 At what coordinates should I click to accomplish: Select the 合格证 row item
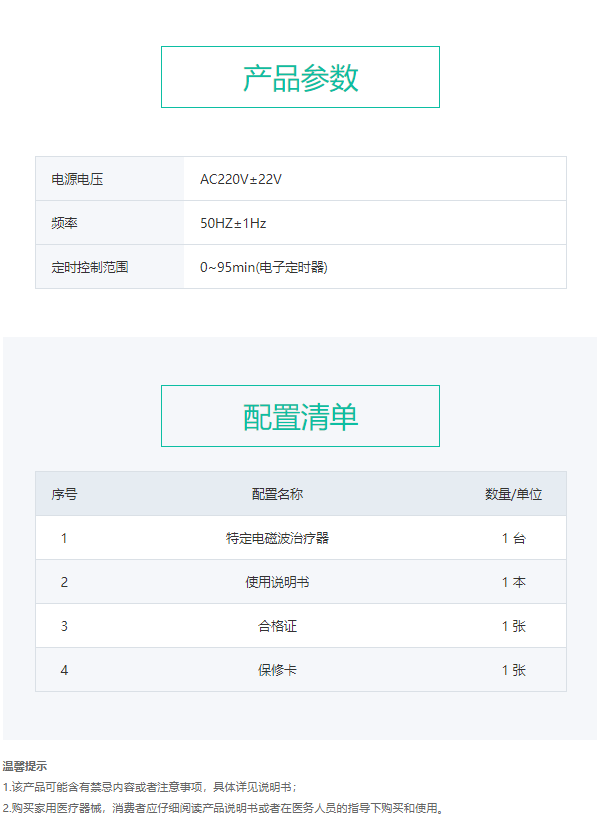tap(277, 626)
